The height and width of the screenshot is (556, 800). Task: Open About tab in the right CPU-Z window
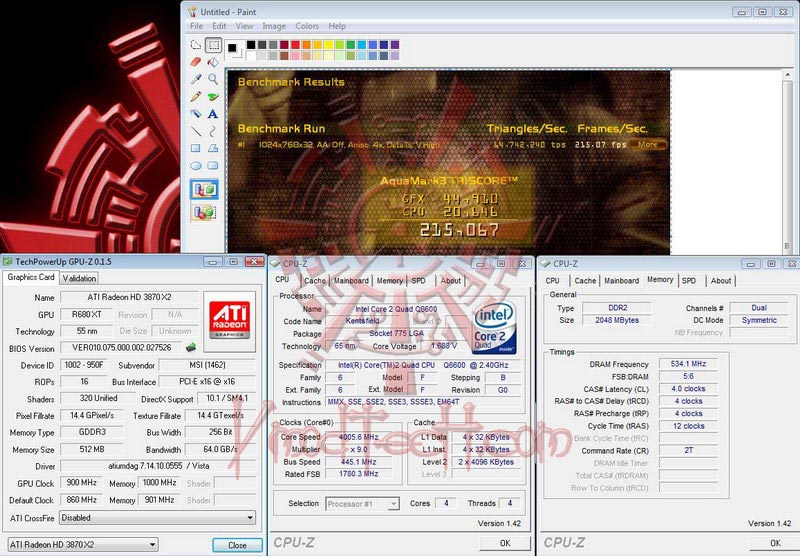721,281
